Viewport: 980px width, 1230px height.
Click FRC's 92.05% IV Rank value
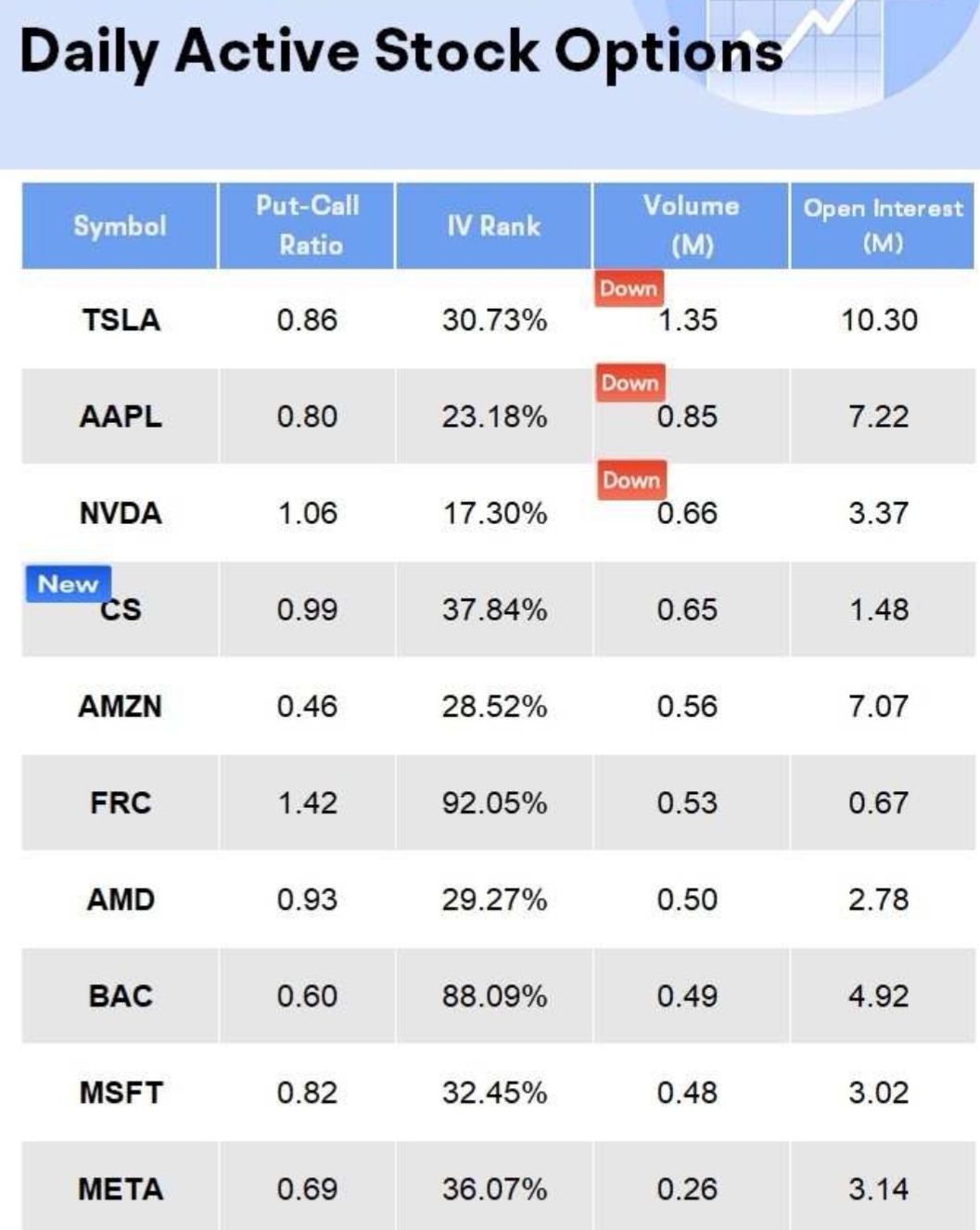coord(494,803)
